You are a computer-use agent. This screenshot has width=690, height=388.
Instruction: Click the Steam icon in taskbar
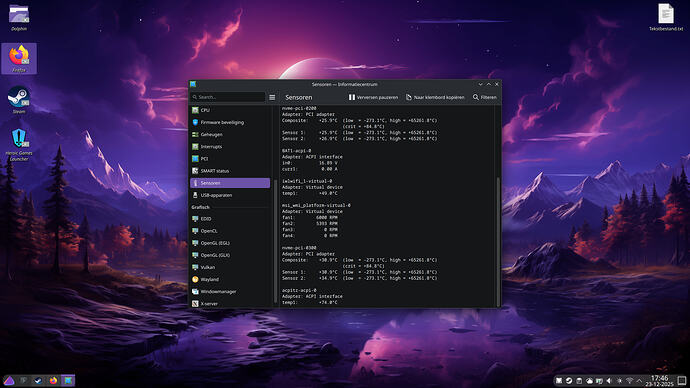[x=38, y=381]
